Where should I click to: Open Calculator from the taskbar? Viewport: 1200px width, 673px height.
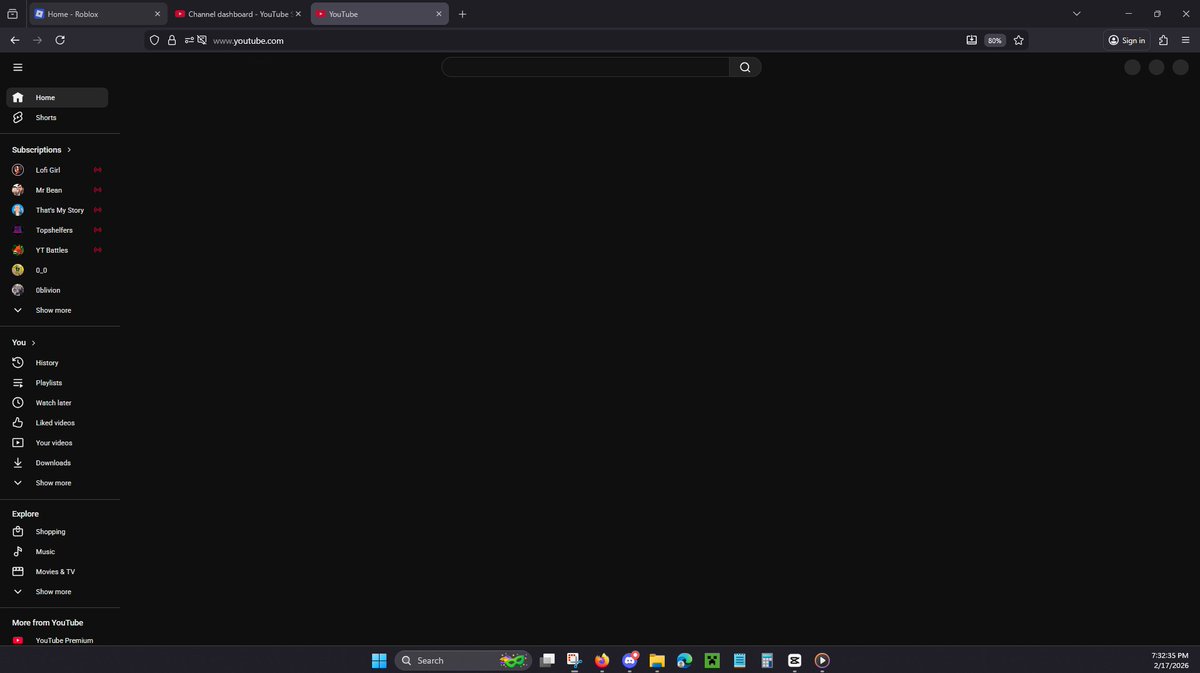[x=767, y=660]
